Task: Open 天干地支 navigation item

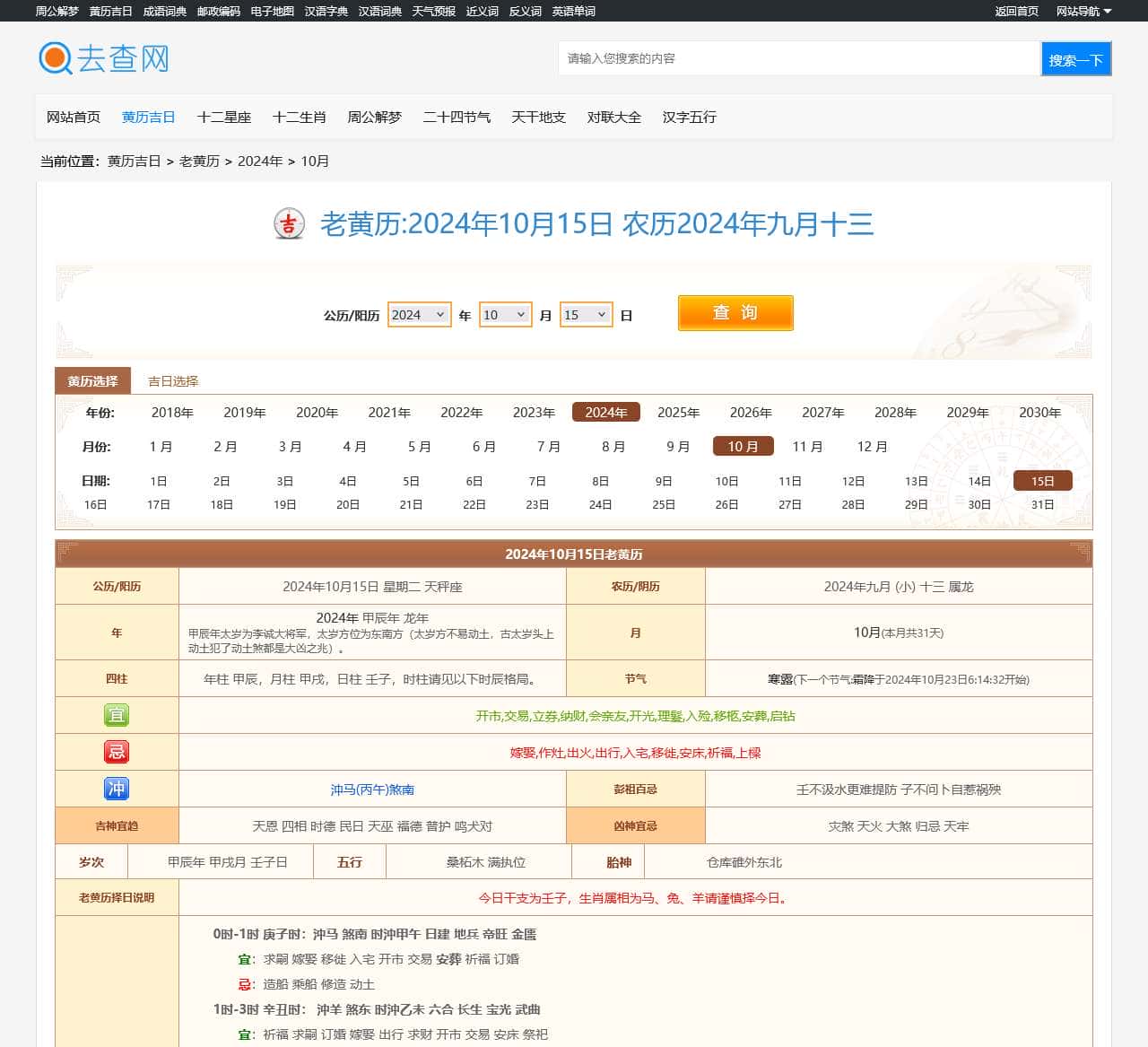Action: (539, 117)
